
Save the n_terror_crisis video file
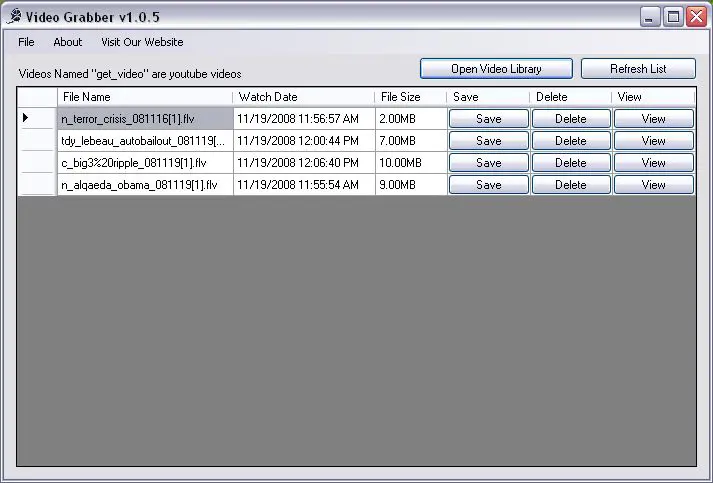(489, 119)
